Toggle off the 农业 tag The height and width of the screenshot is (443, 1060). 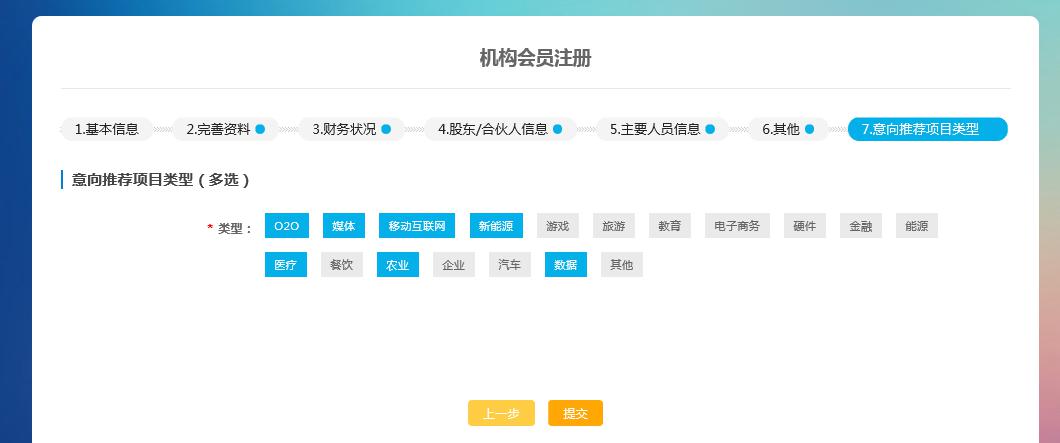click(x=397, y=265)
